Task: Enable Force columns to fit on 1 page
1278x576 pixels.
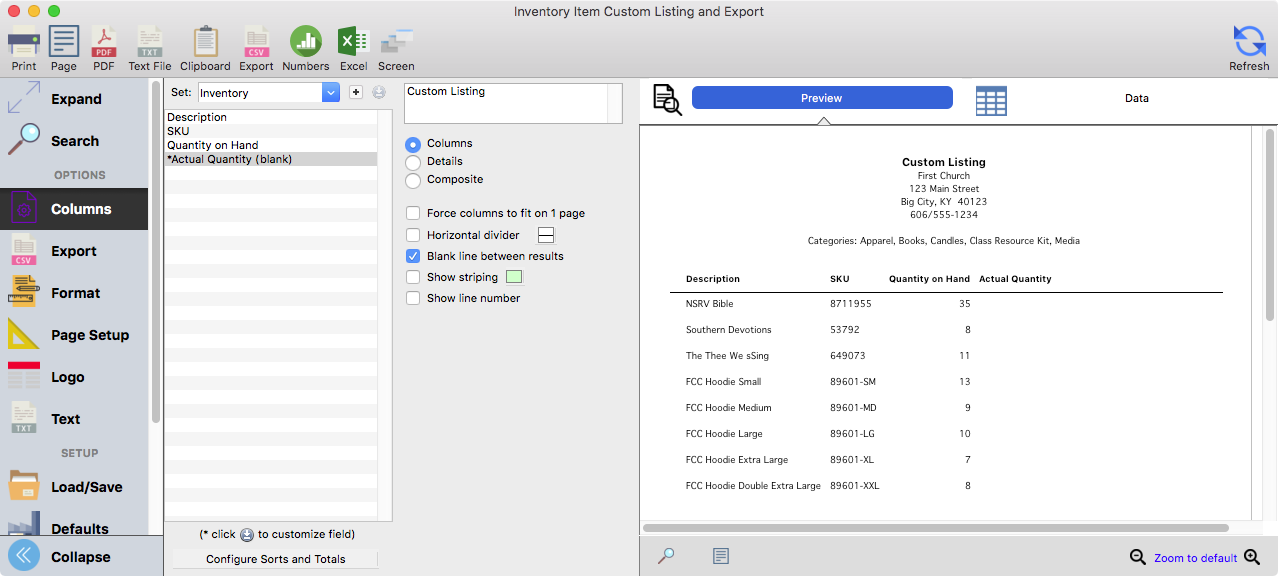Action: point(413,213)
